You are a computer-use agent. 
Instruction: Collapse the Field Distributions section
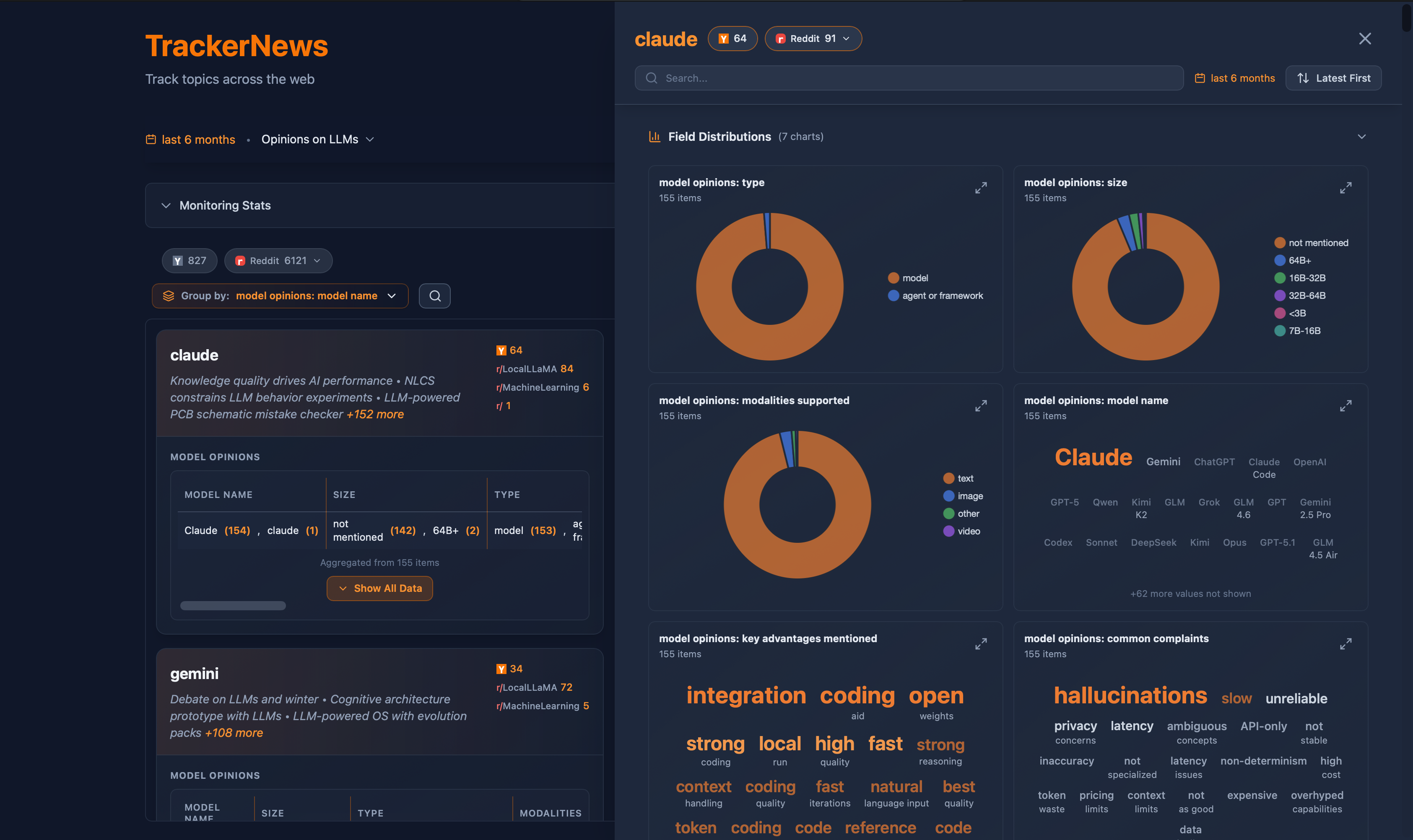coord(1361,137)
